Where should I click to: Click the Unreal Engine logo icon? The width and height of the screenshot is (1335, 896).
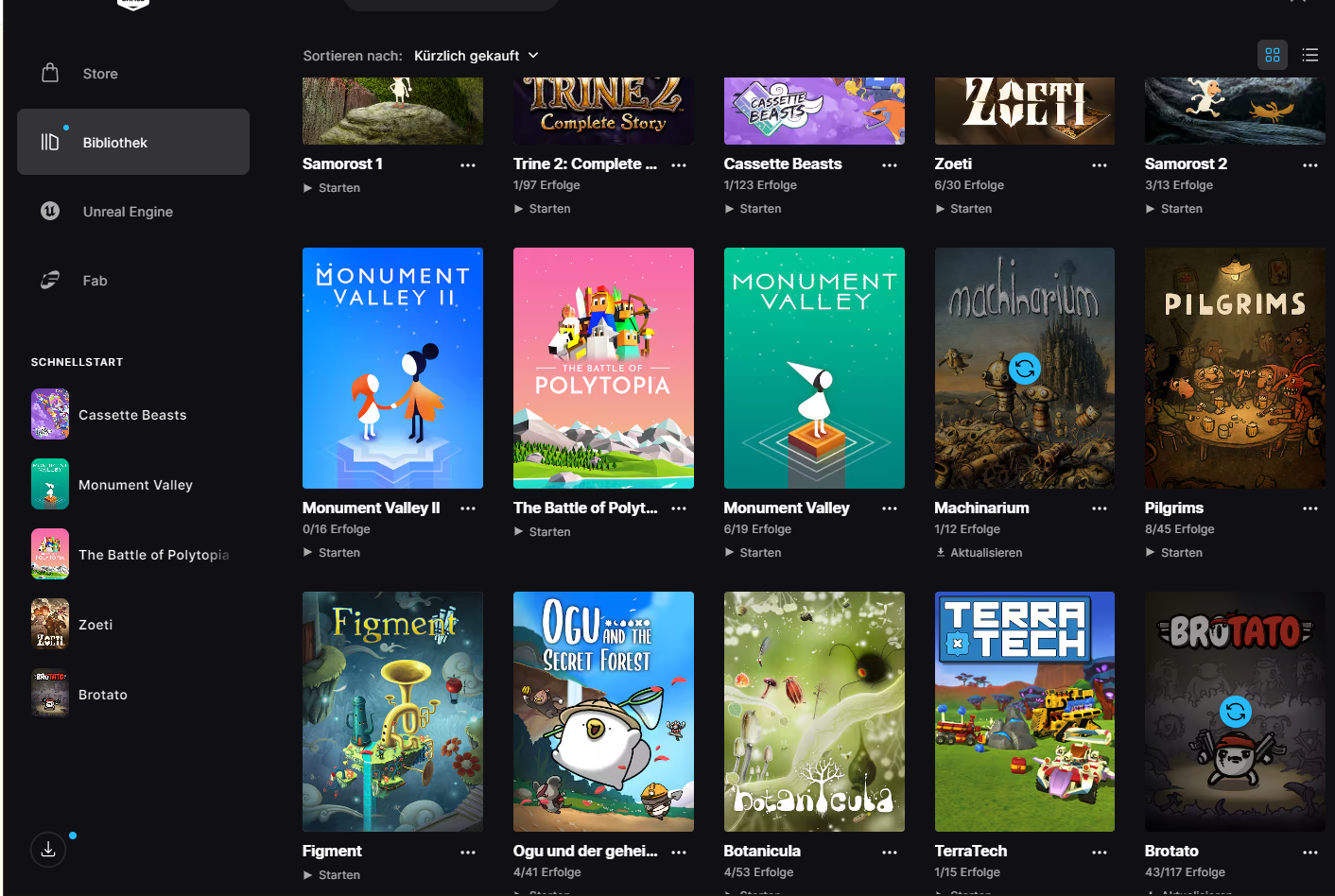(x=50, y=211)
